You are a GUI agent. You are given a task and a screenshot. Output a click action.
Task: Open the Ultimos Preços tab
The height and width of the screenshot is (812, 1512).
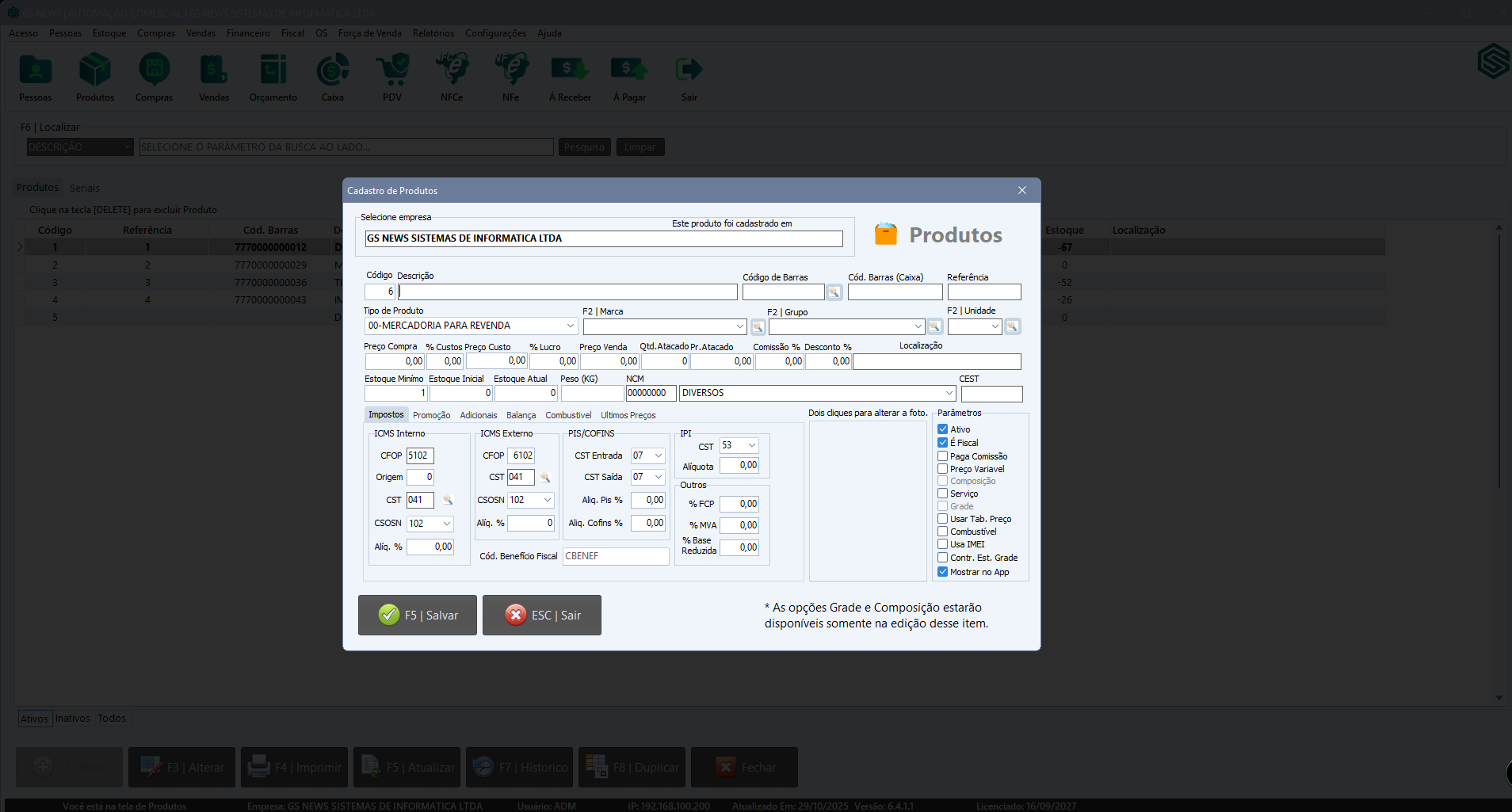coord(628,415)
